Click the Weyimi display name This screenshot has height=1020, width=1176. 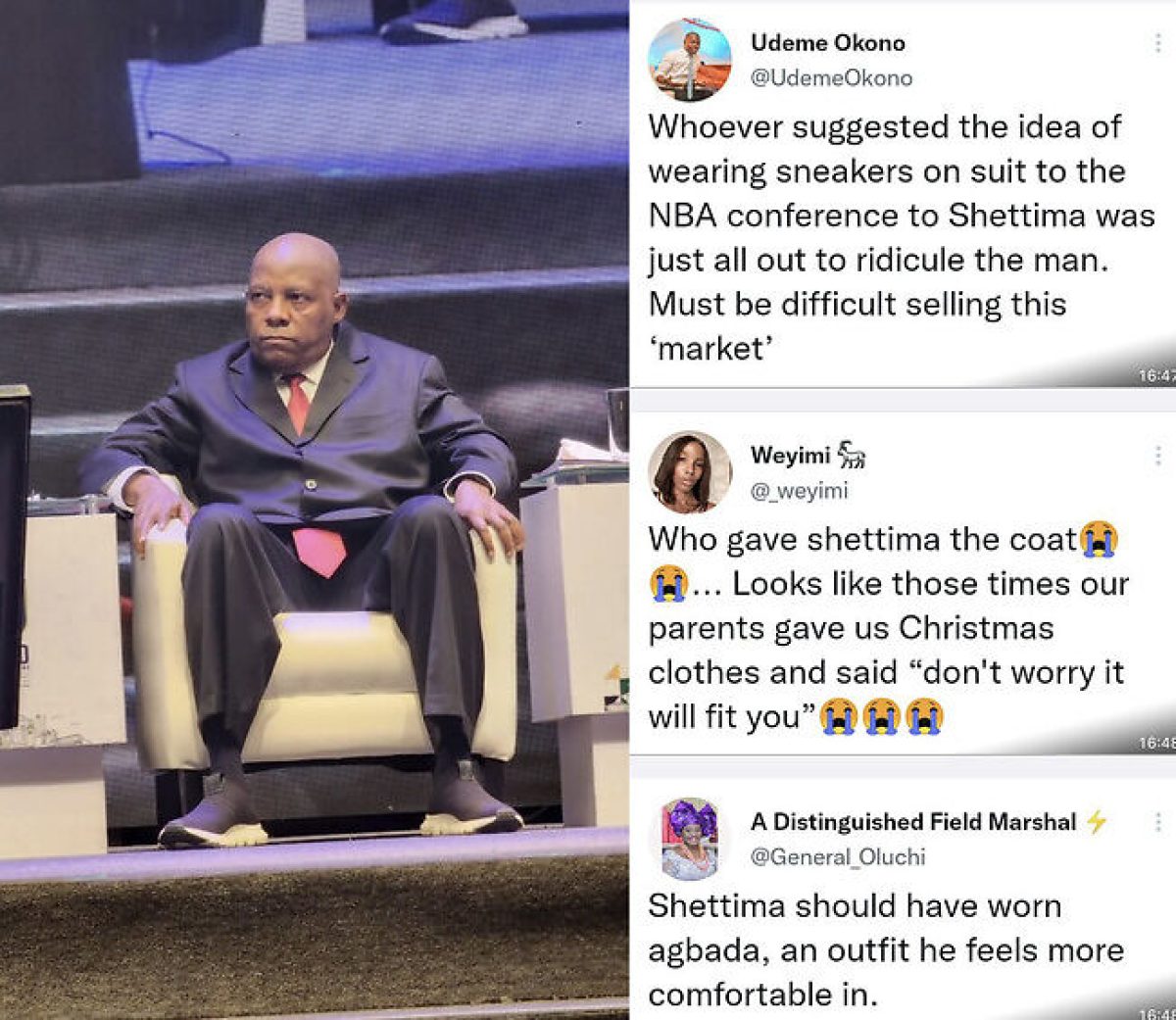tap(790, 456)
